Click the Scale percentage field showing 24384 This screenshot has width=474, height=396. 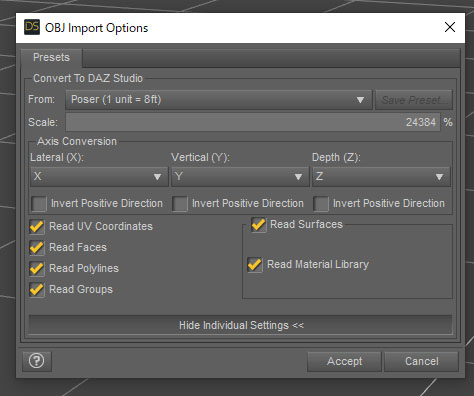(x=253, y=122)
